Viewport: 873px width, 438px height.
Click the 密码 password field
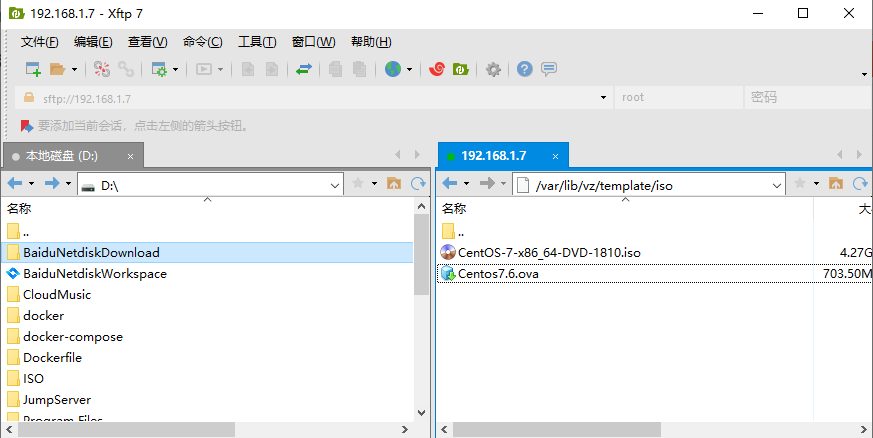807,97
